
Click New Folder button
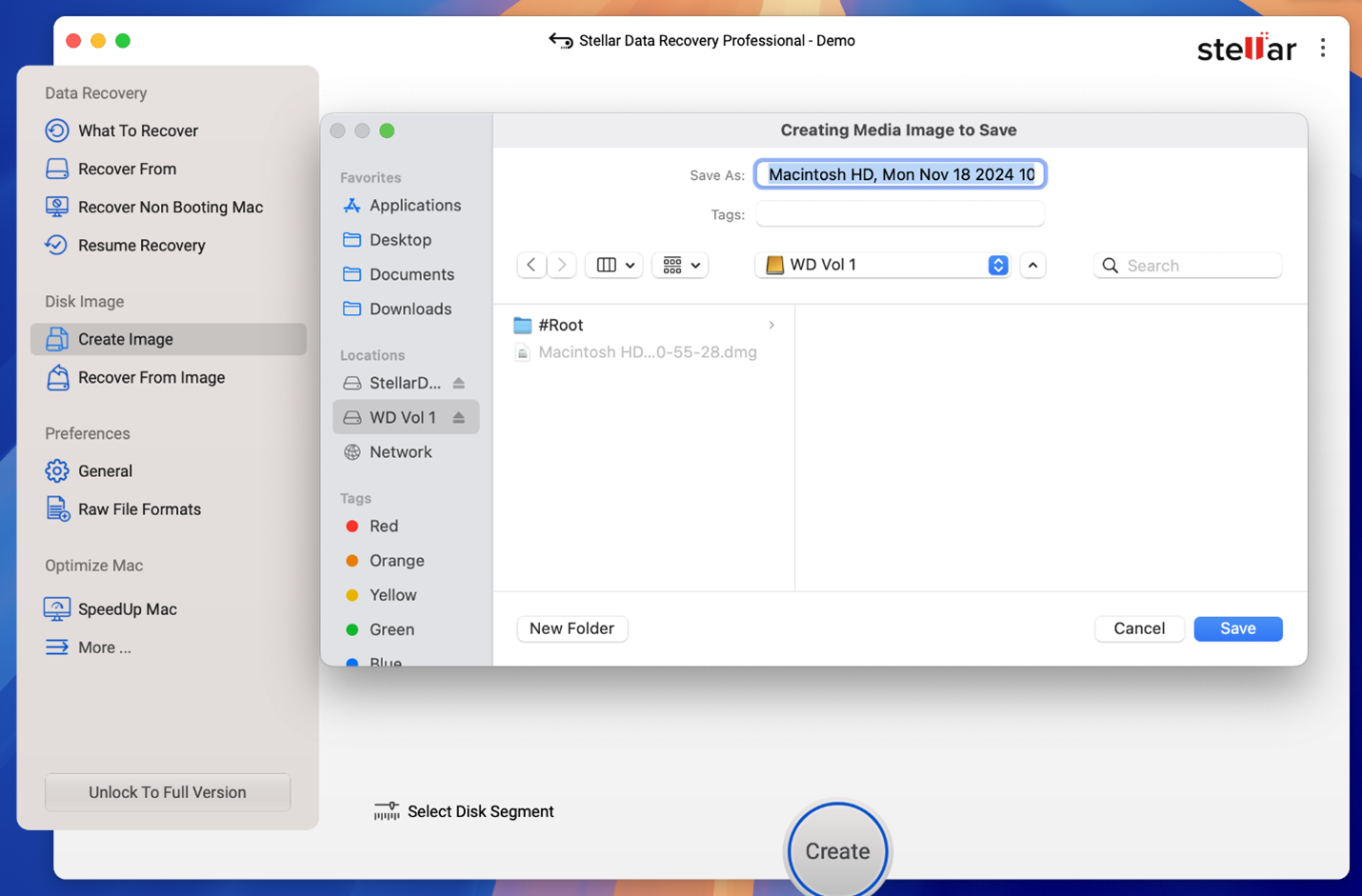571,628
